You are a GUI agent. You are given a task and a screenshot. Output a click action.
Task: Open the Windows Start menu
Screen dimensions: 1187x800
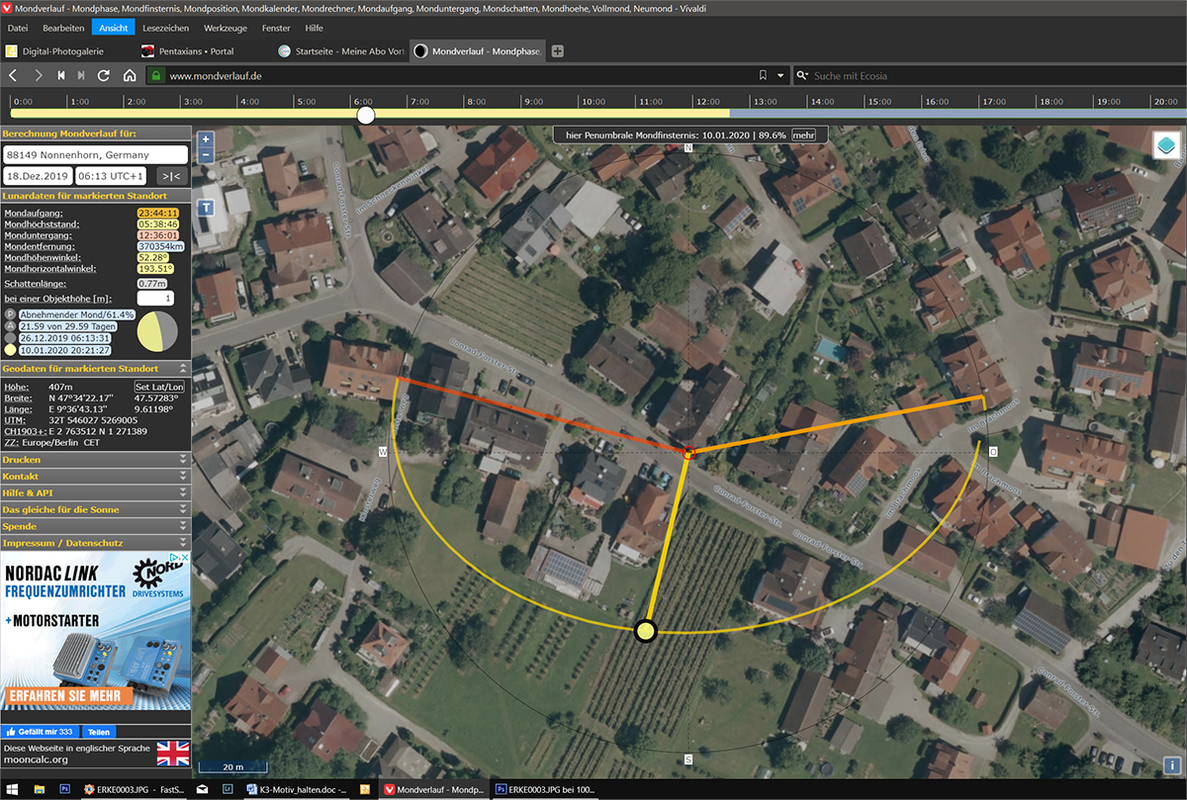pos(12,789)
